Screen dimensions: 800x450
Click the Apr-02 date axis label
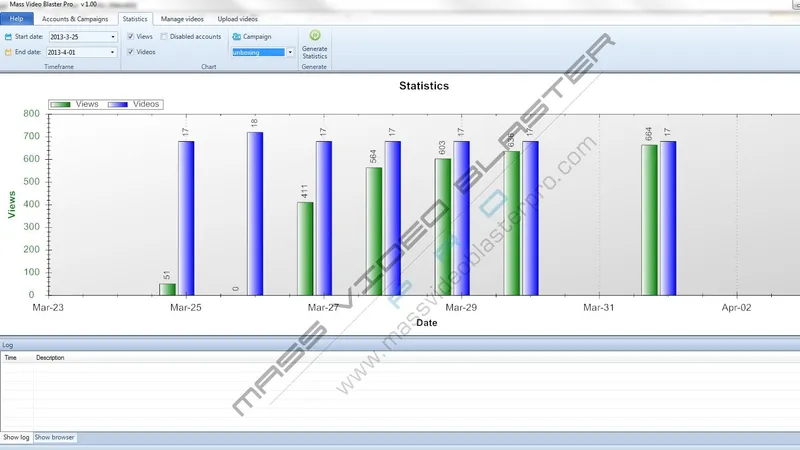(736, 308)
